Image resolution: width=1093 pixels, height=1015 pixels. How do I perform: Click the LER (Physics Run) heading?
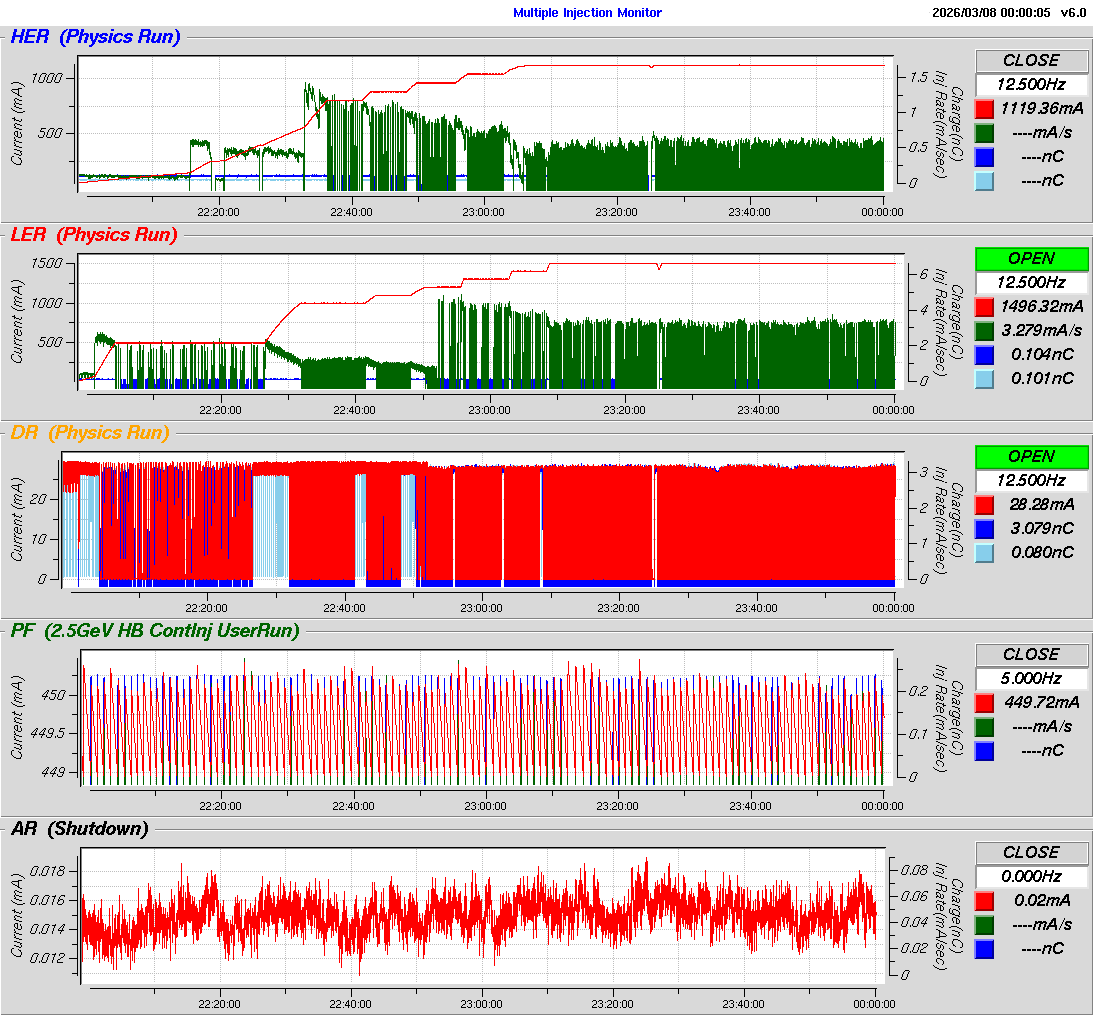pyautogui.click(x=94, y=235)
